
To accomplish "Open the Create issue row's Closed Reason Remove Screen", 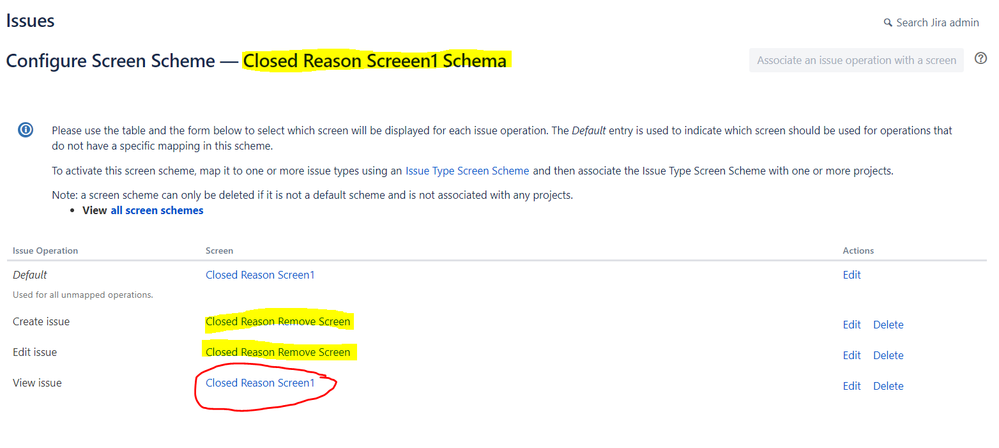I will tap(278, 322).
